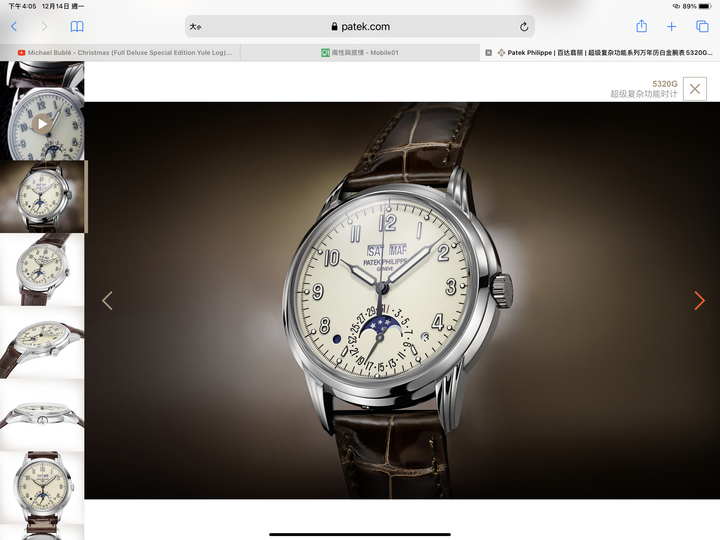Viewport: 720px width, 540px height.
Task: Advance to next gallery image
Action: coord(699,301)
